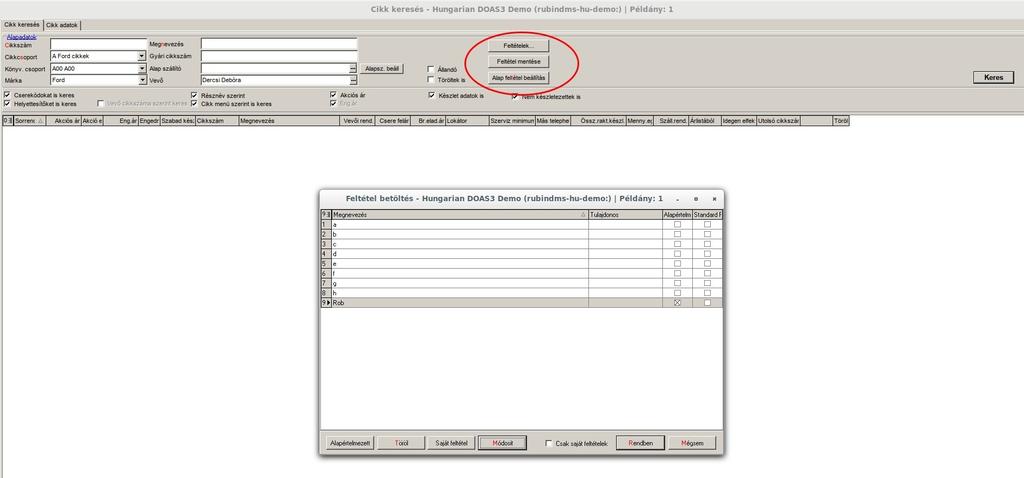Uncheck Cikk menü szerint is keres
Screen dimensions: 1024x478
pos(194,104)
